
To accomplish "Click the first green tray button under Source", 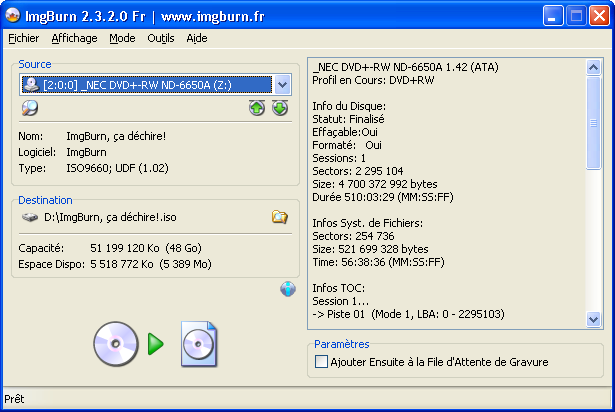I will coord(257,108).
